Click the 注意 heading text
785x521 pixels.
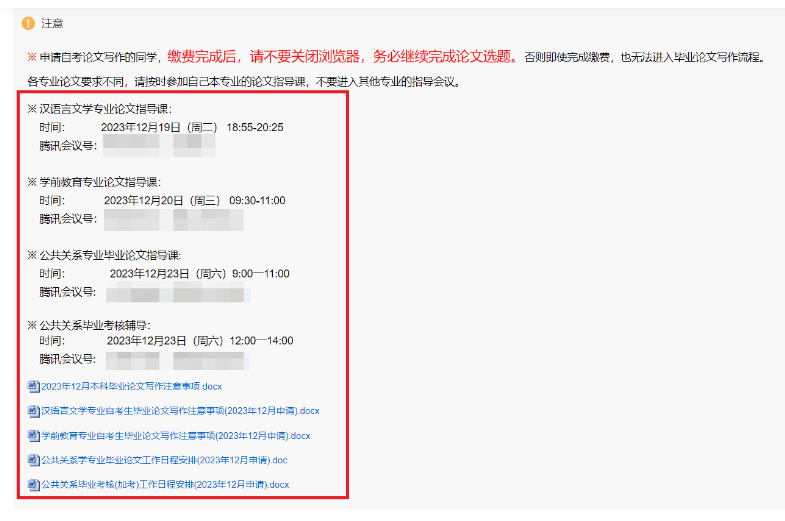52,24
